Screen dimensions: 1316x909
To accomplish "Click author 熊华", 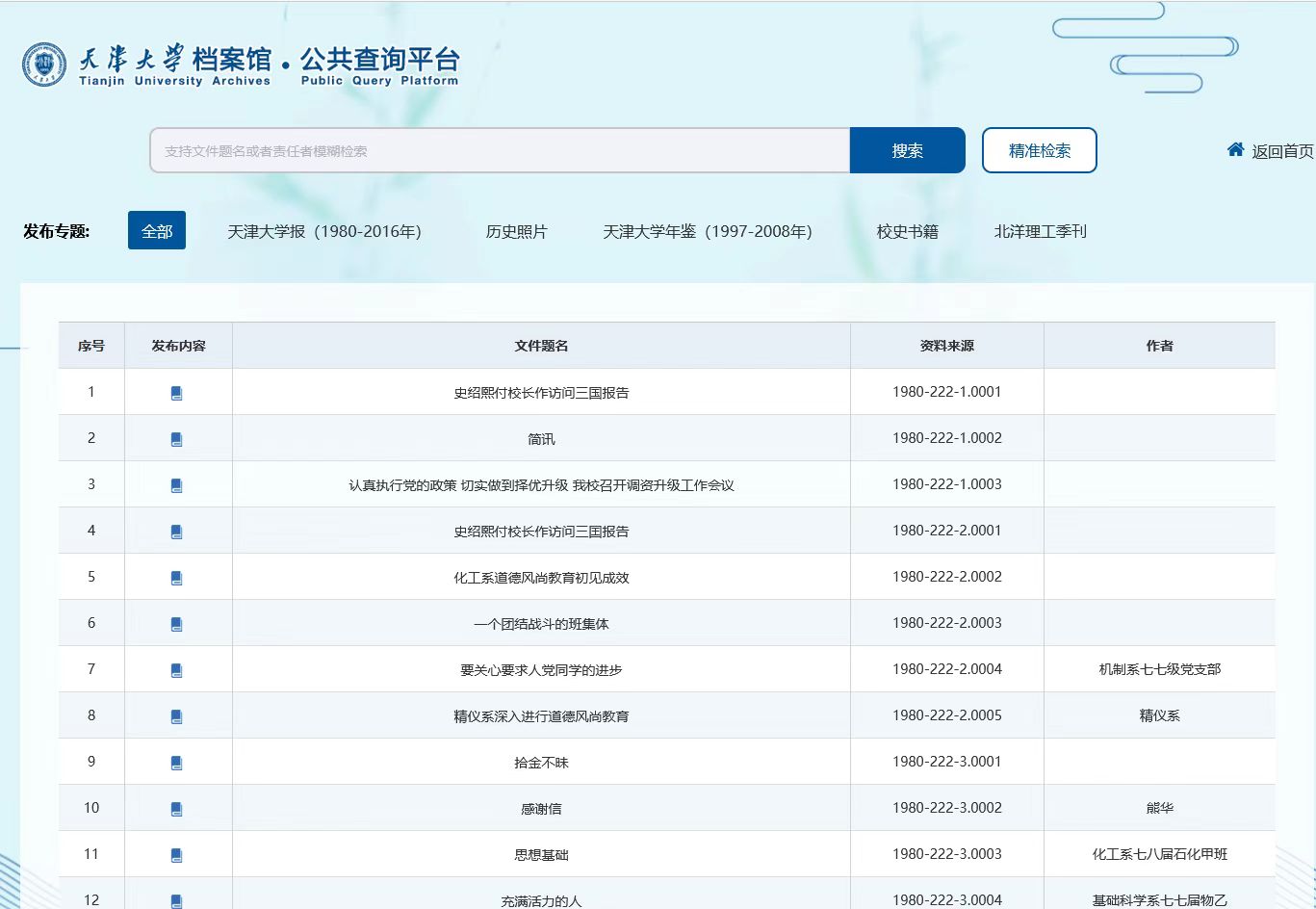I will tap(1159, 808).
